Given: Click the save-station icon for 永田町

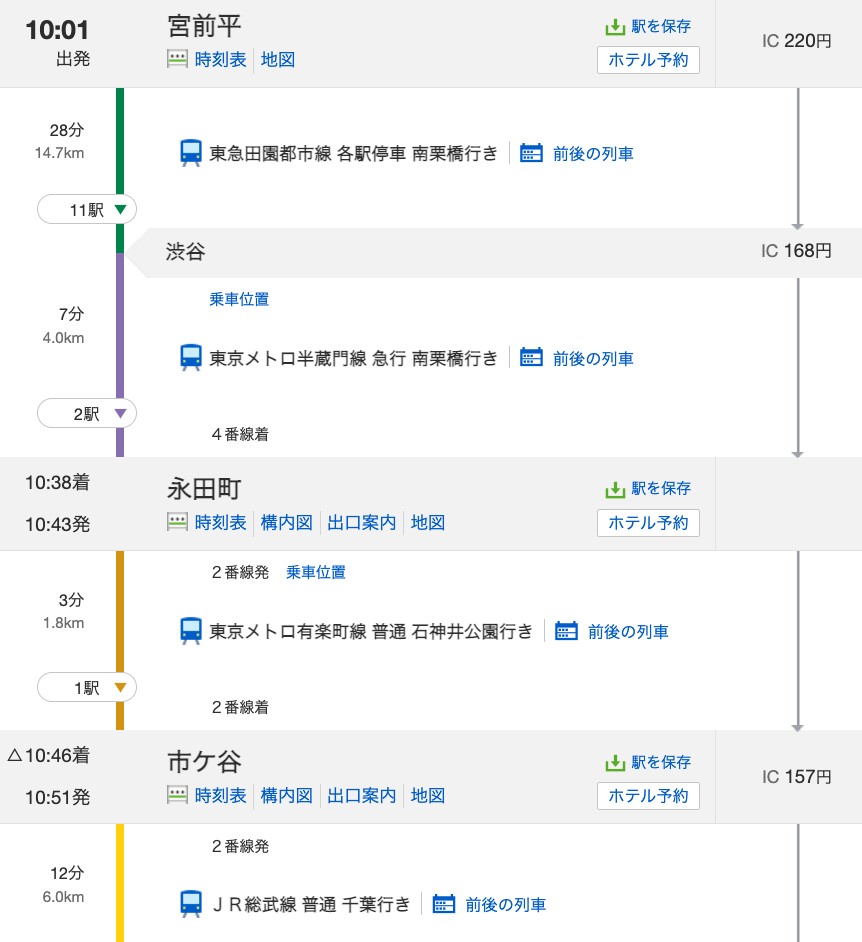Looking at the screenshot, I should 615,490.
